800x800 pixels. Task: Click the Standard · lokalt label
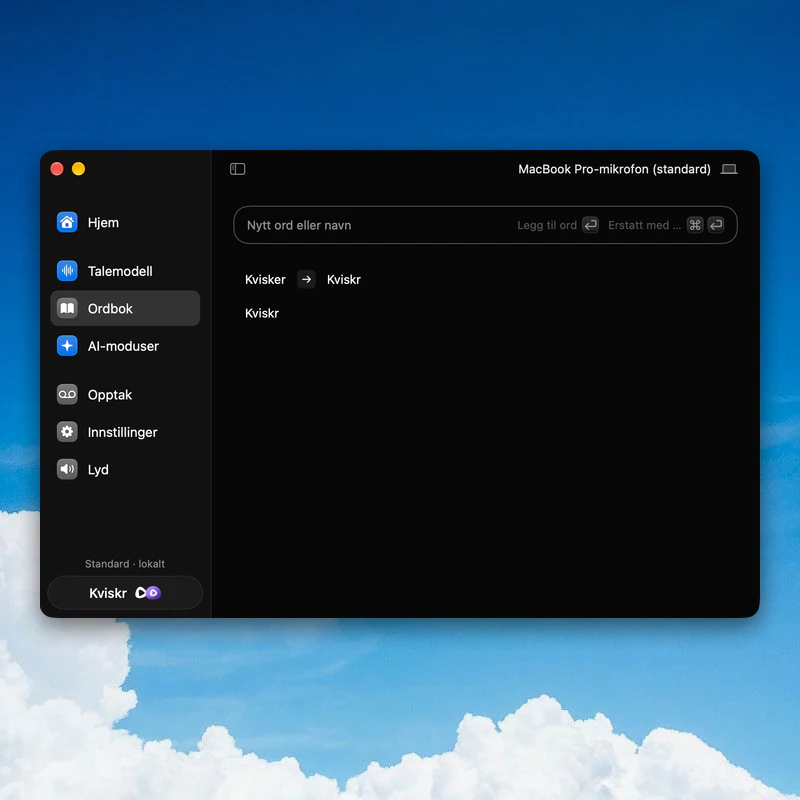[125, 564]
